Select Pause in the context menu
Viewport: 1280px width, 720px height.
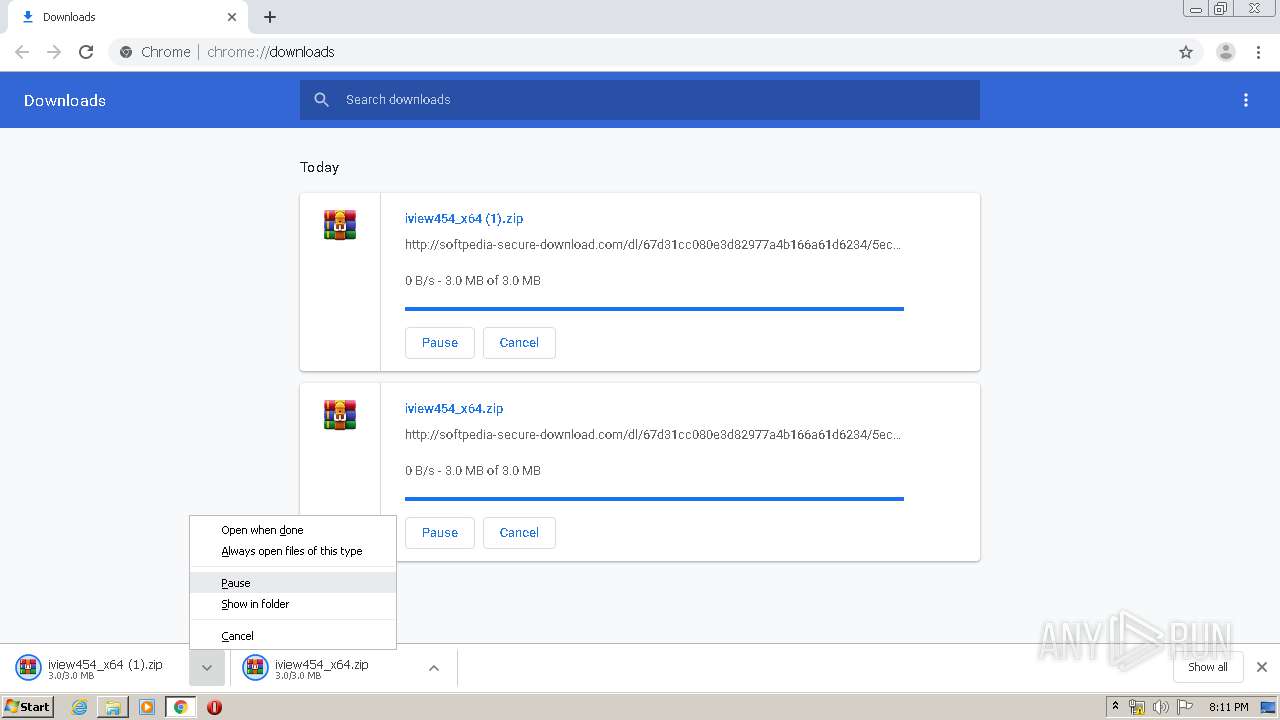293,583
